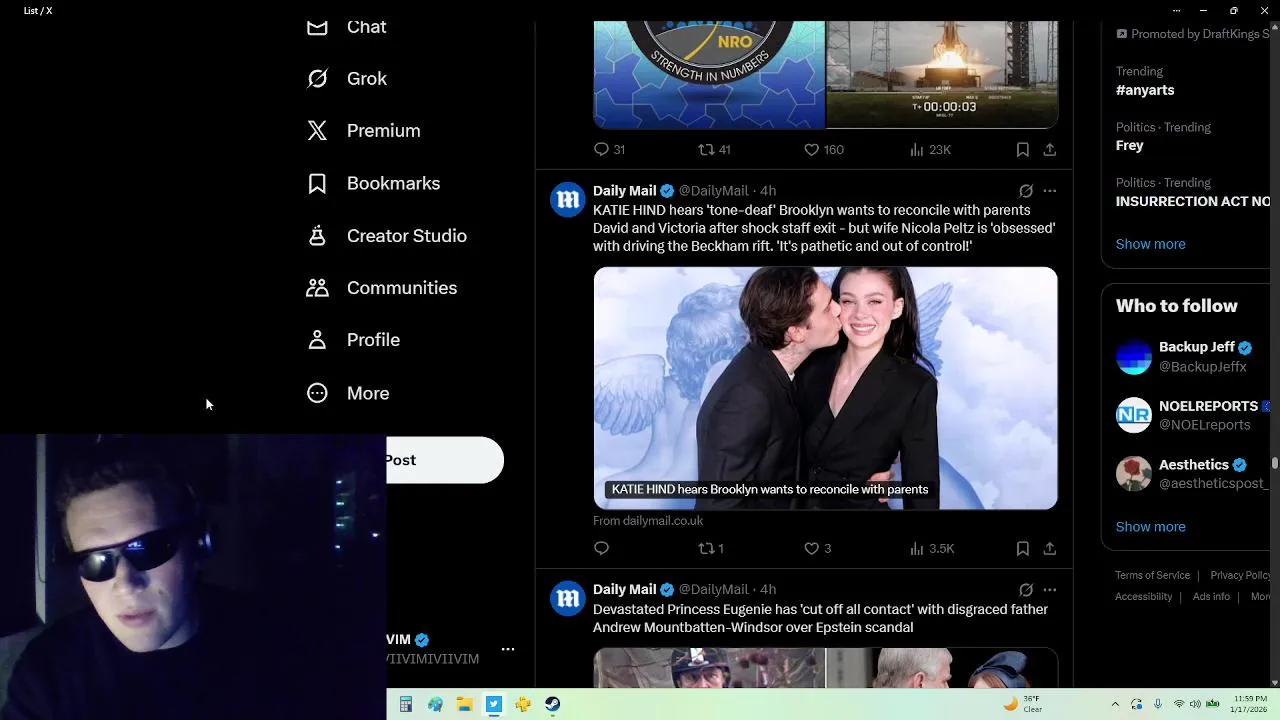Like the Brooklyn post with 3 likes

pyautogui.click(x=817, y=548)
